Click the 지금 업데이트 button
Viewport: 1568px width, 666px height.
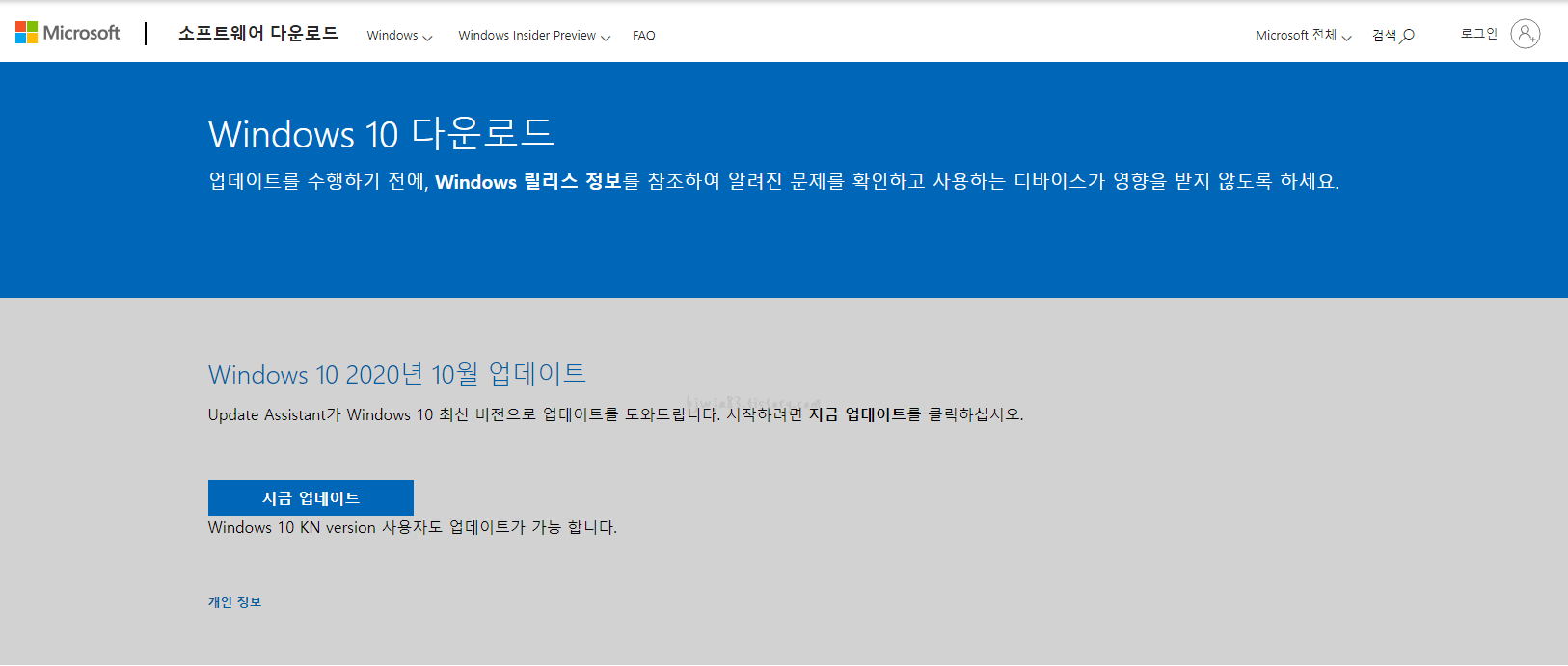pos(311,497)
